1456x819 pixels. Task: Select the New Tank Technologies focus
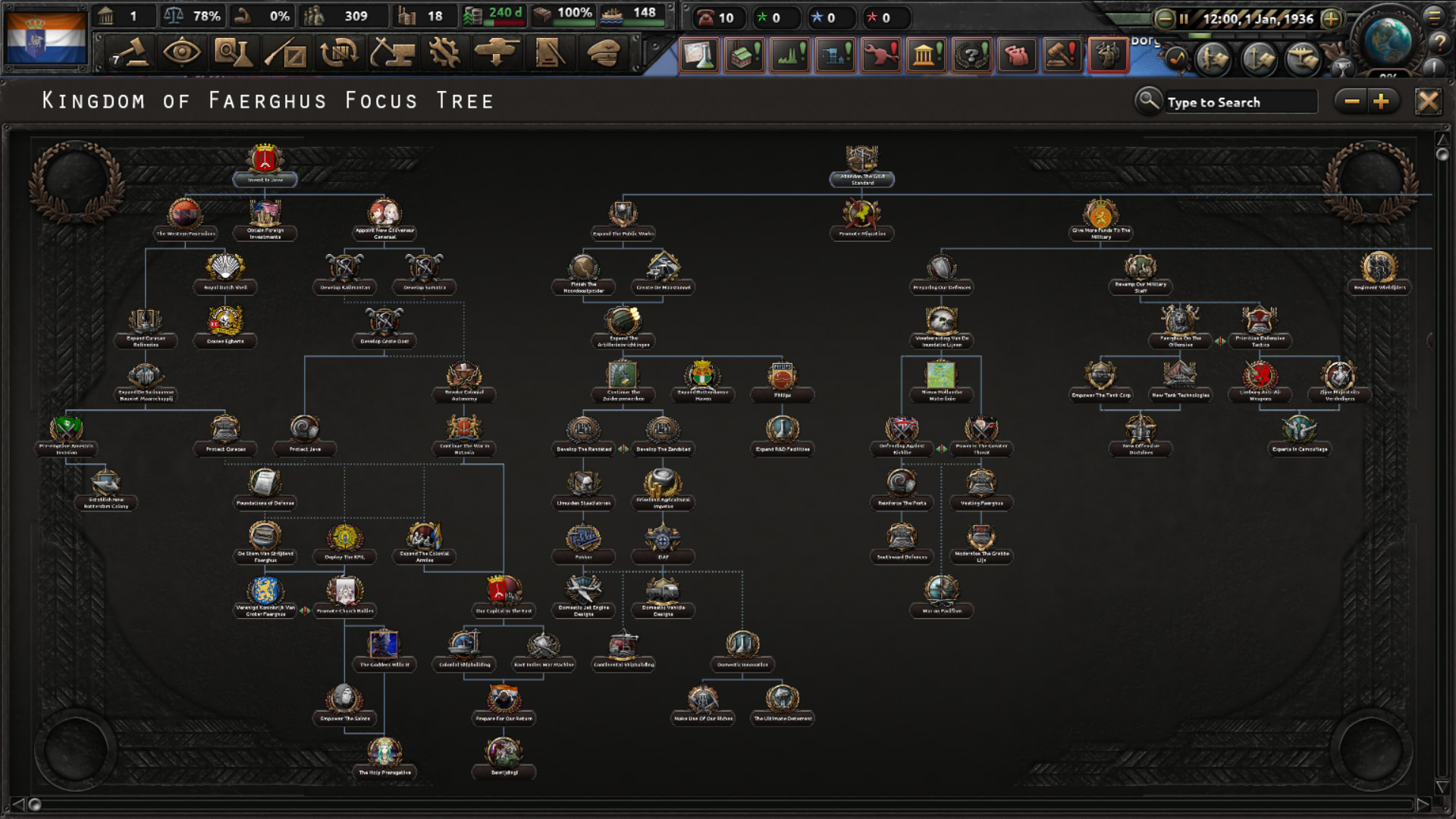click(1180, 381)
